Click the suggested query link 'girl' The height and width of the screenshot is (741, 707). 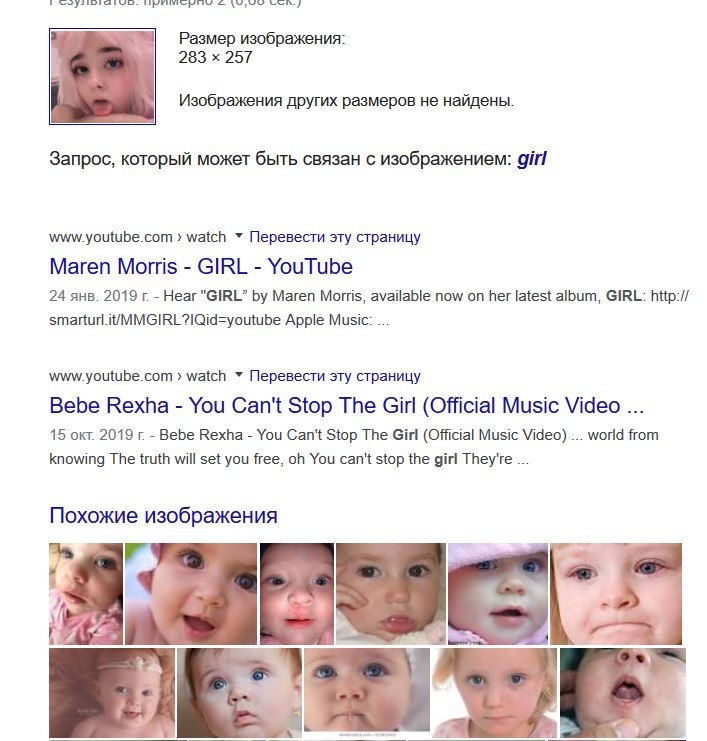click(x=532, y=159)
